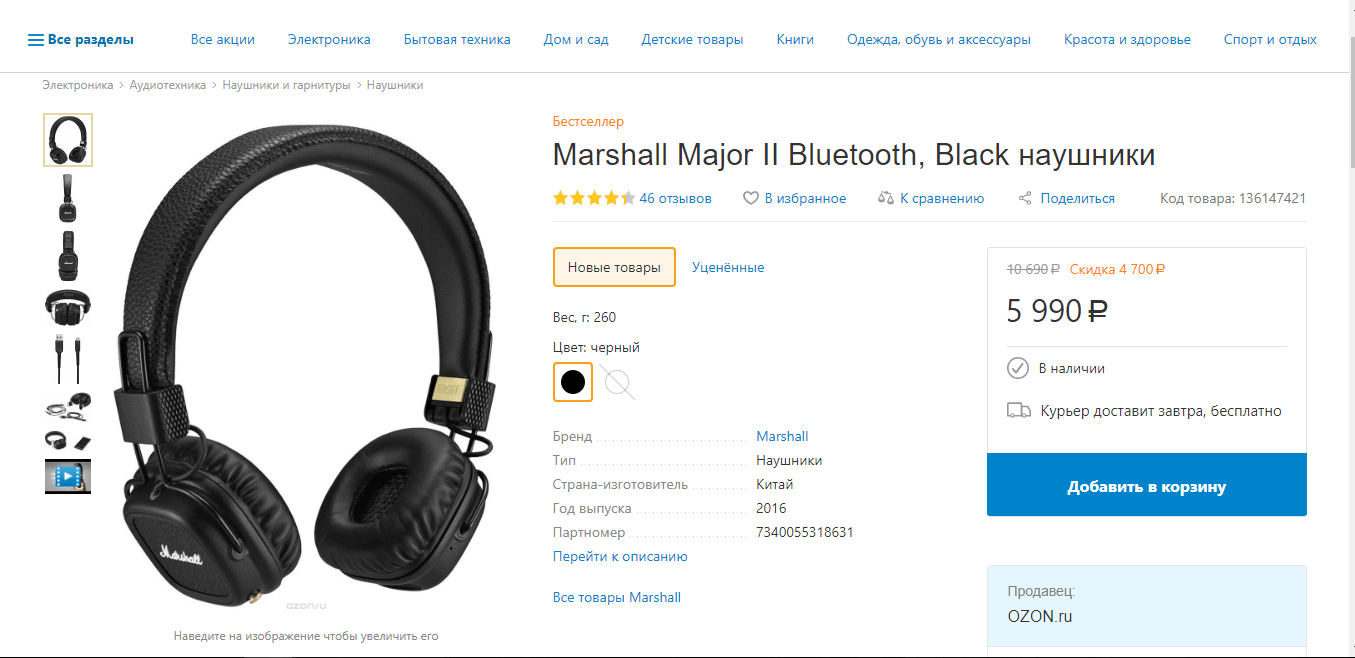This screenshot has height=658, width=1355.
Task: Open the Электроника menu section
Action: pos(329,40)
